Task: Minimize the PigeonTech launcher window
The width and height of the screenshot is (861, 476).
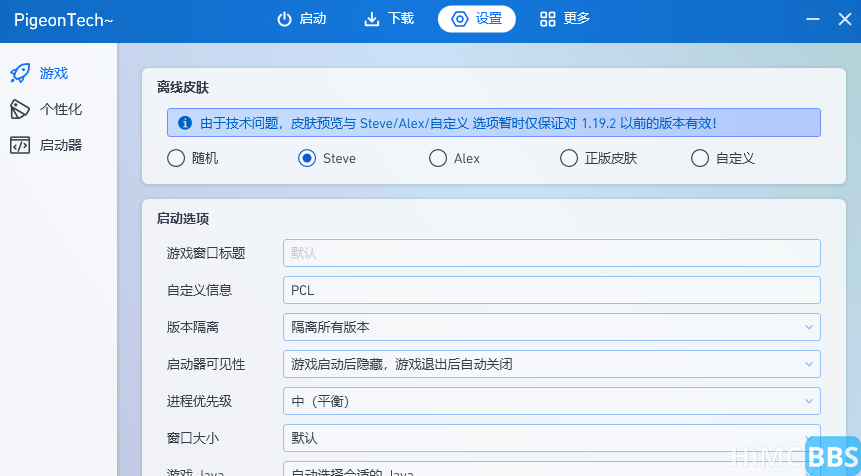Action: click(x=813, y=19)
